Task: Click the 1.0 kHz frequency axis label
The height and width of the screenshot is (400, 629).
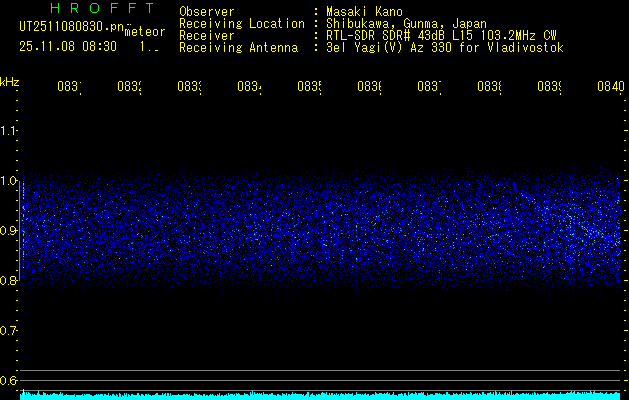Action: pos(10,181)
